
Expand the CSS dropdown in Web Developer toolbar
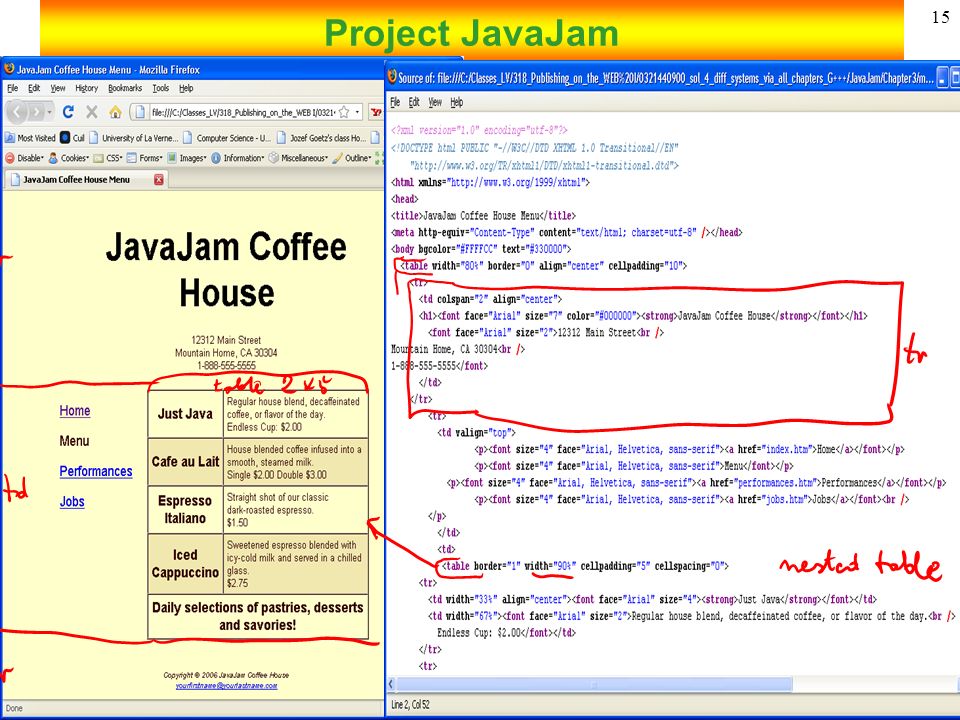click(108, 158)
